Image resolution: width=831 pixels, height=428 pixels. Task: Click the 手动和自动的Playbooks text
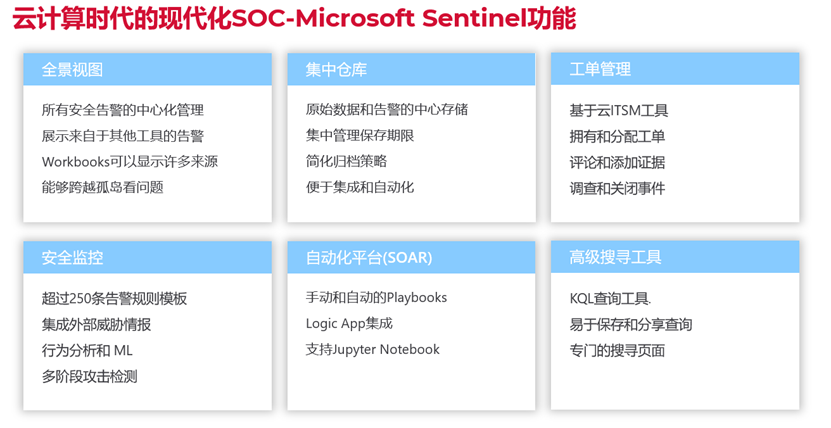click(376, 298)
